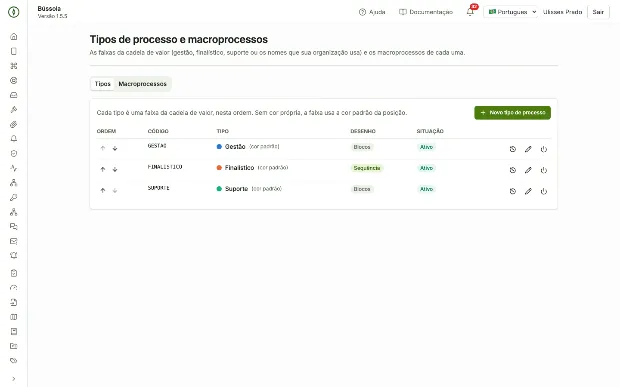The height and width of the screenshot is (387, 620).
Task: Open the bell icon in the left sidebar
Action: pos(13,139)
